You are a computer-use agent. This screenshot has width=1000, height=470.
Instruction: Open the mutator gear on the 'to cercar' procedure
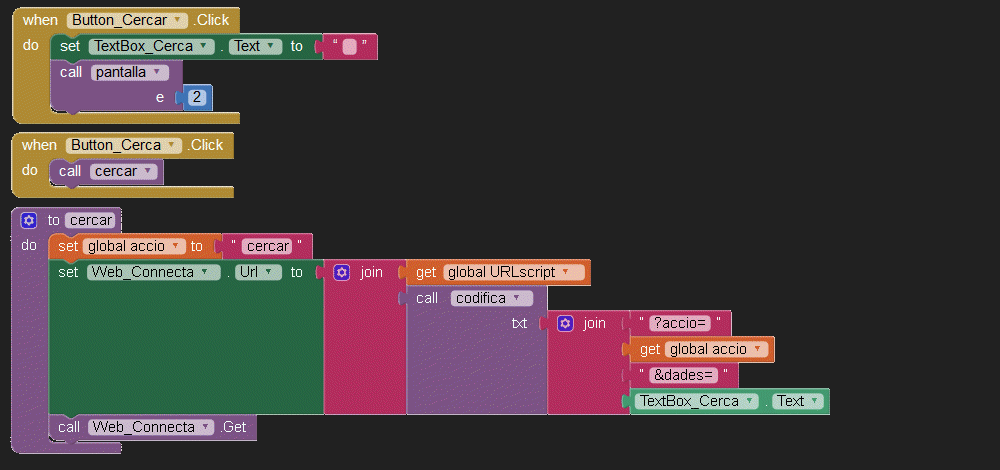pyautogui.click(x=29, y=220)
